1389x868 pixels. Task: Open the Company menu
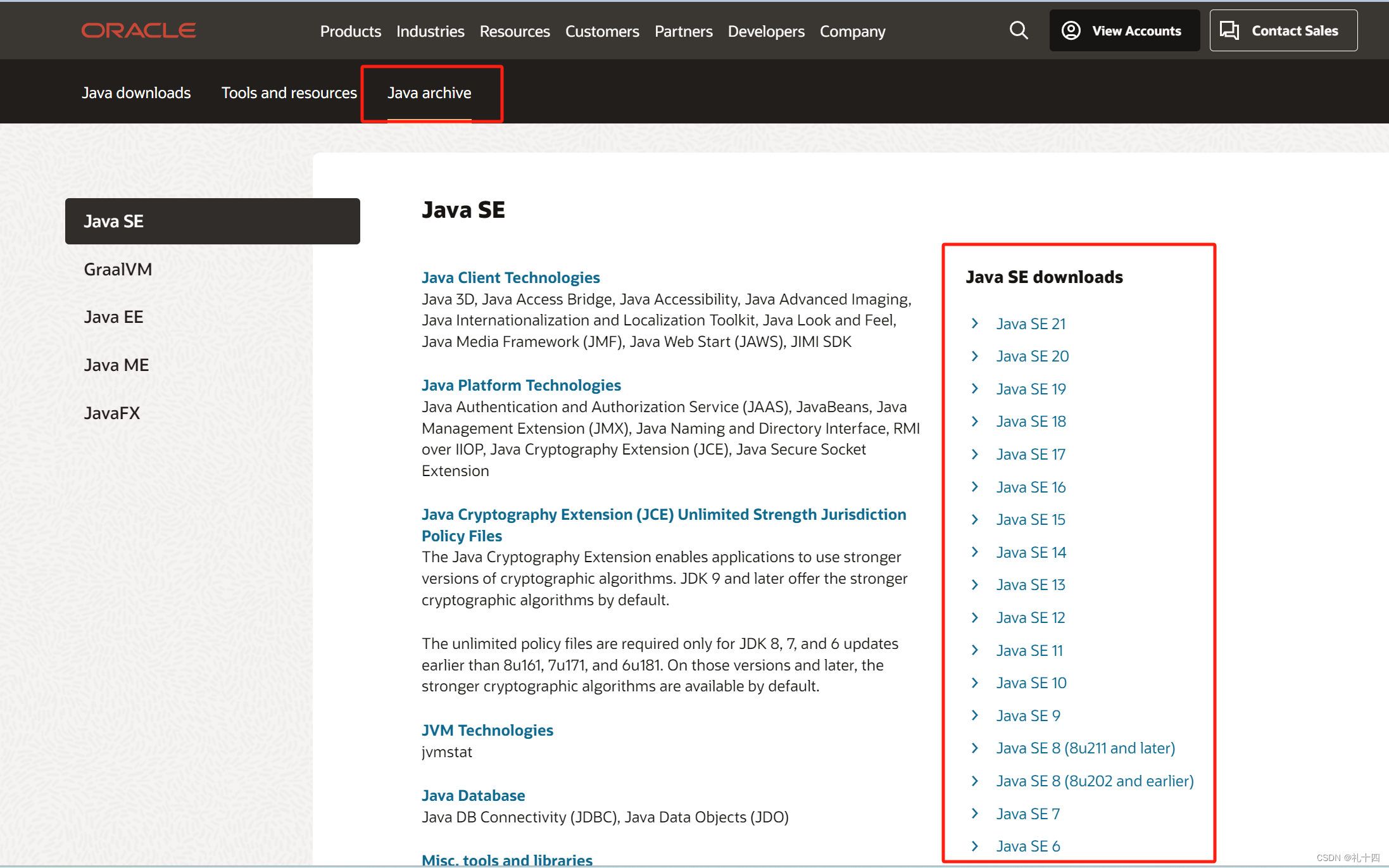[x=853, y=31]
